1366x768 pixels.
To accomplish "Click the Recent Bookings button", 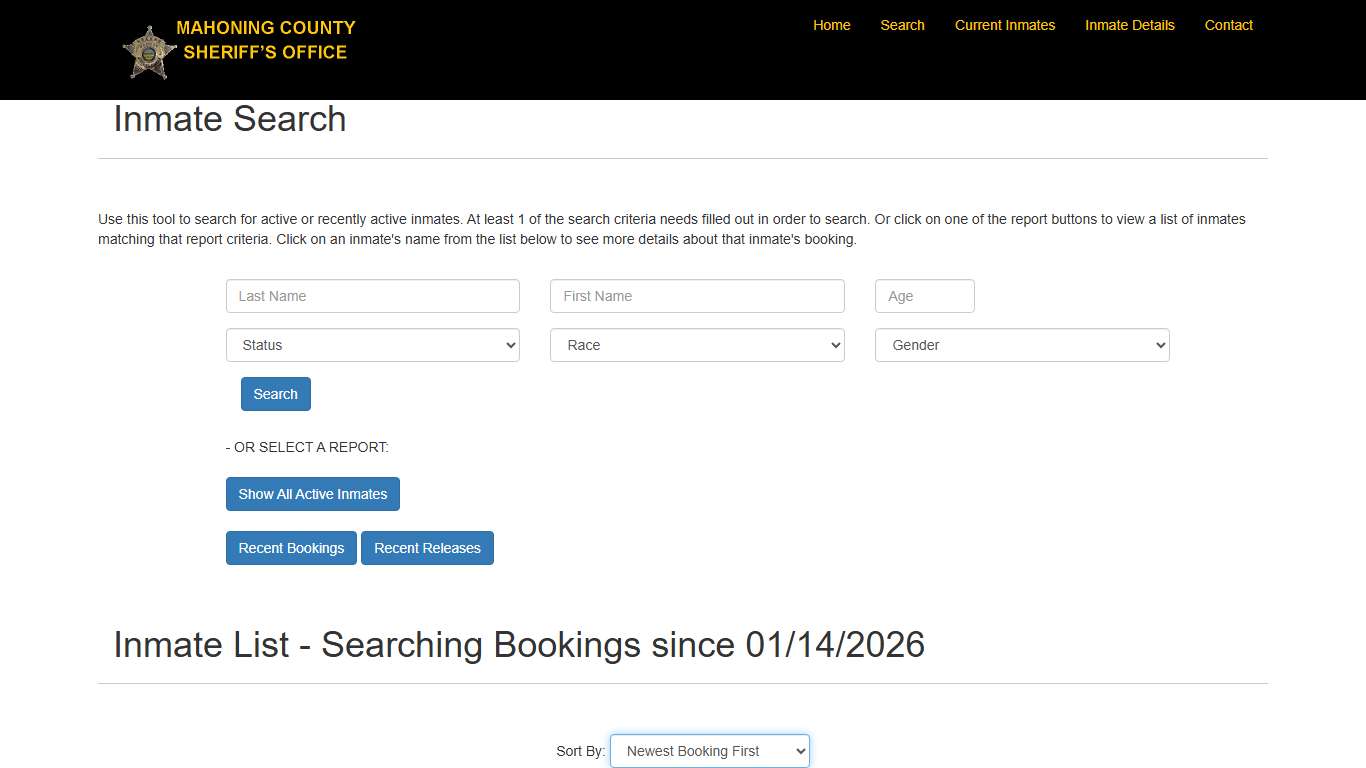I will (291, 547).
